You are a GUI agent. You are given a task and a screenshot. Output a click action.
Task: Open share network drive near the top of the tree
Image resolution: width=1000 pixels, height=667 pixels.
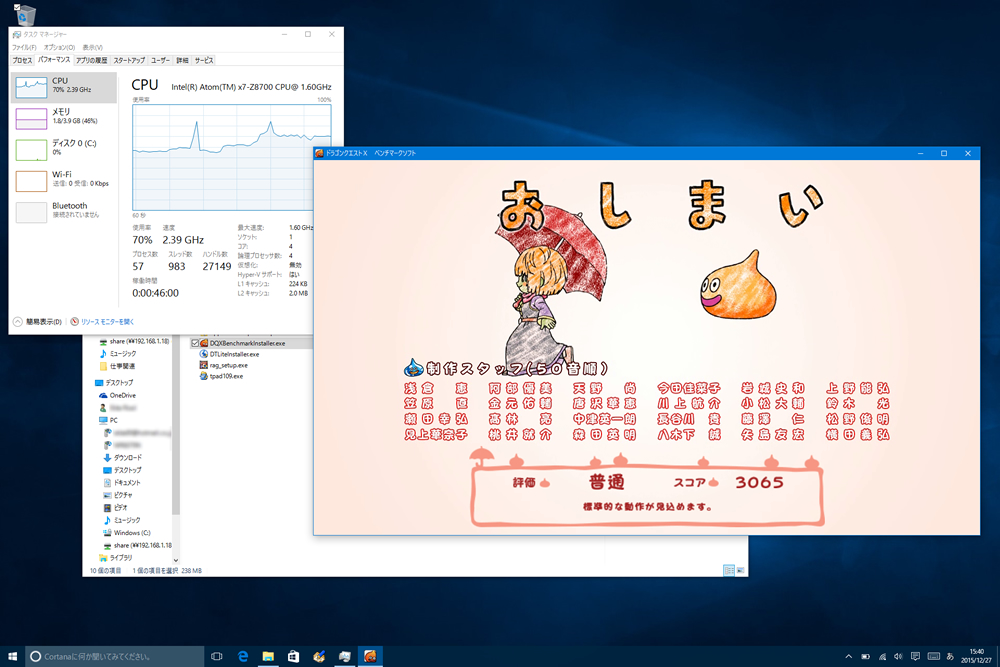[x=134, y=341]
